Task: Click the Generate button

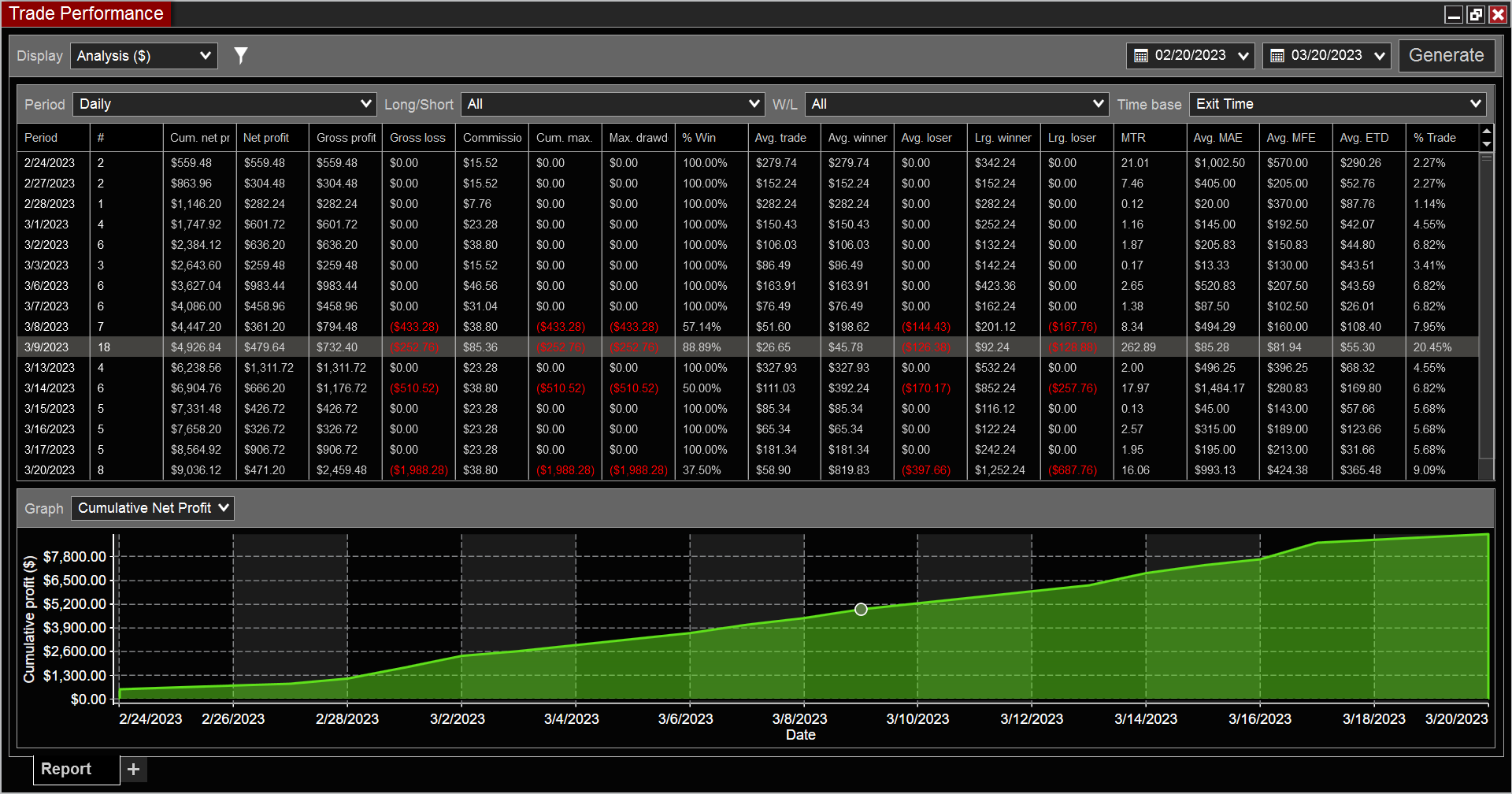Action: point(1447,56)
